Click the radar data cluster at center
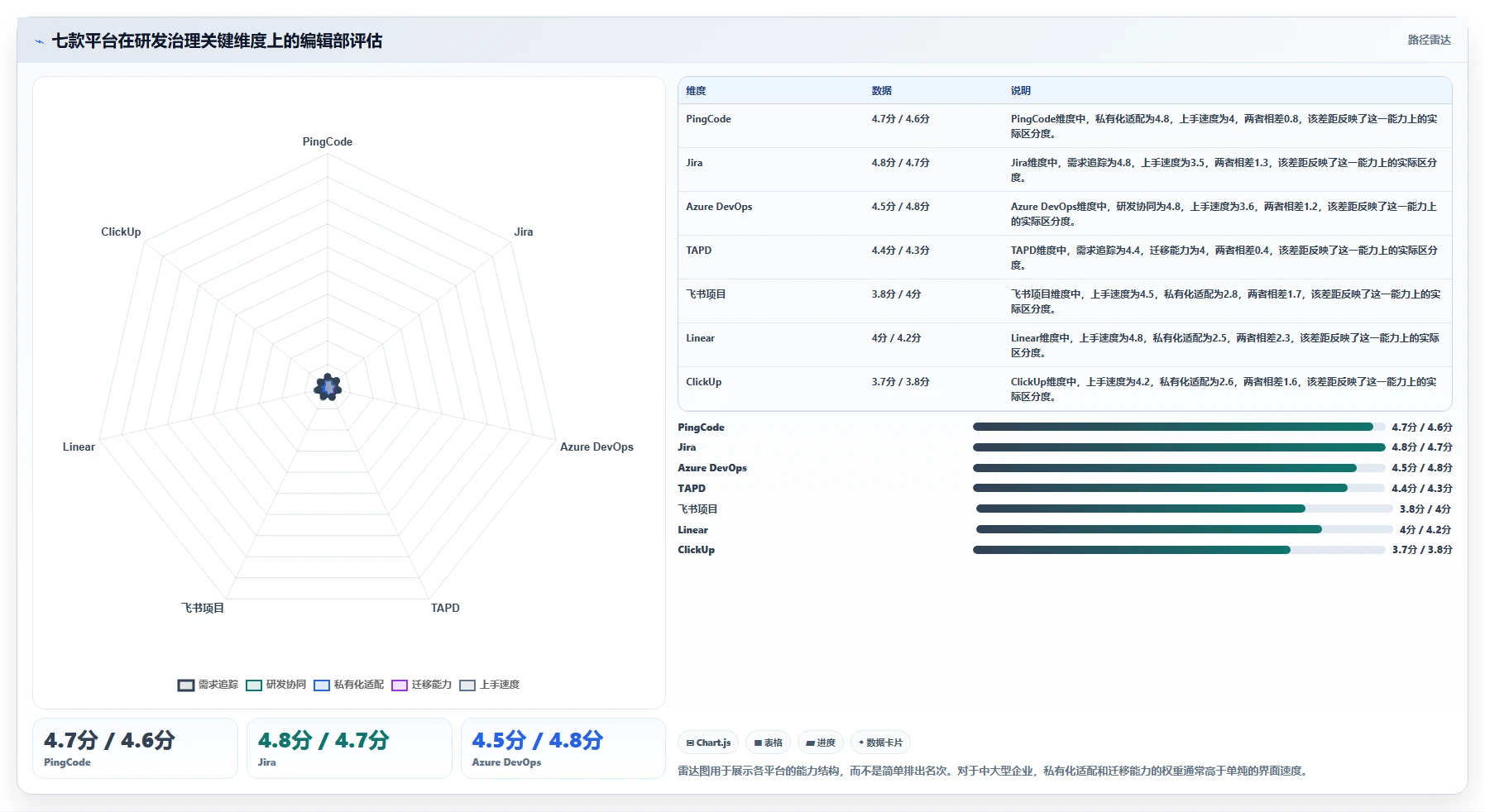This screenshot has height=812, width=1485. (x=328, y=386)
